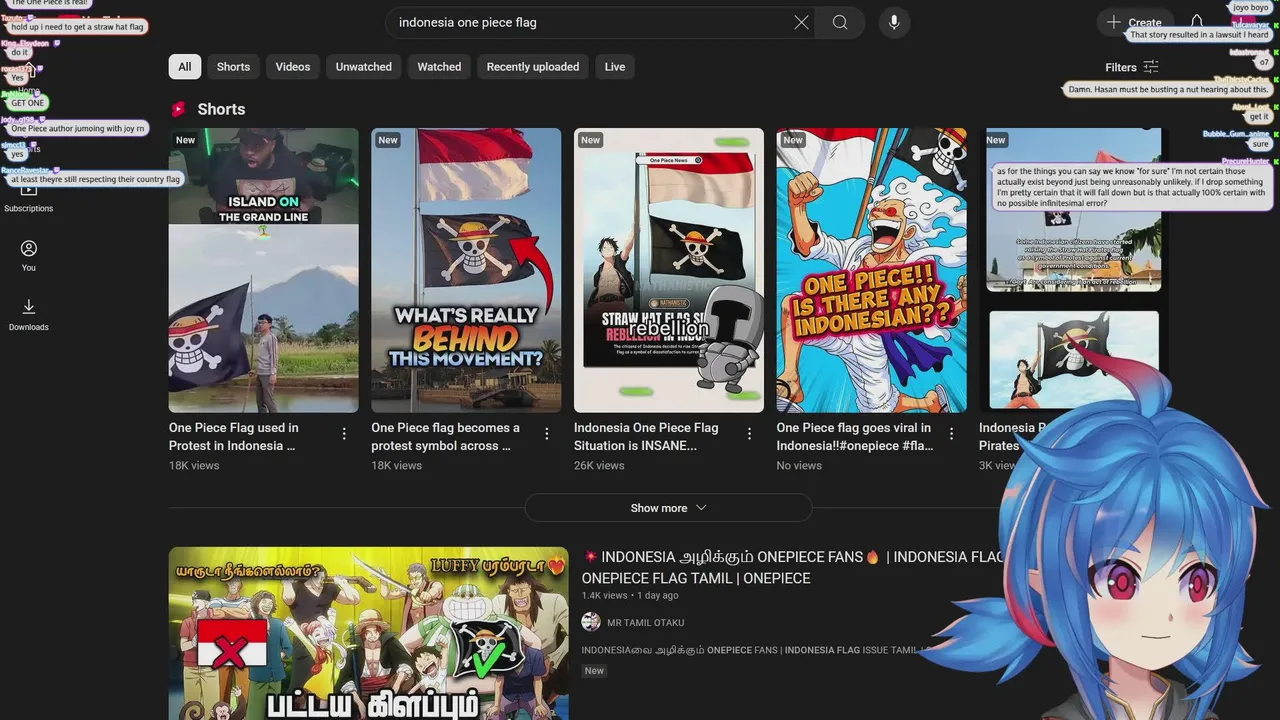
Task: Open the You sidebar section
Action: [x=29, y=256]
